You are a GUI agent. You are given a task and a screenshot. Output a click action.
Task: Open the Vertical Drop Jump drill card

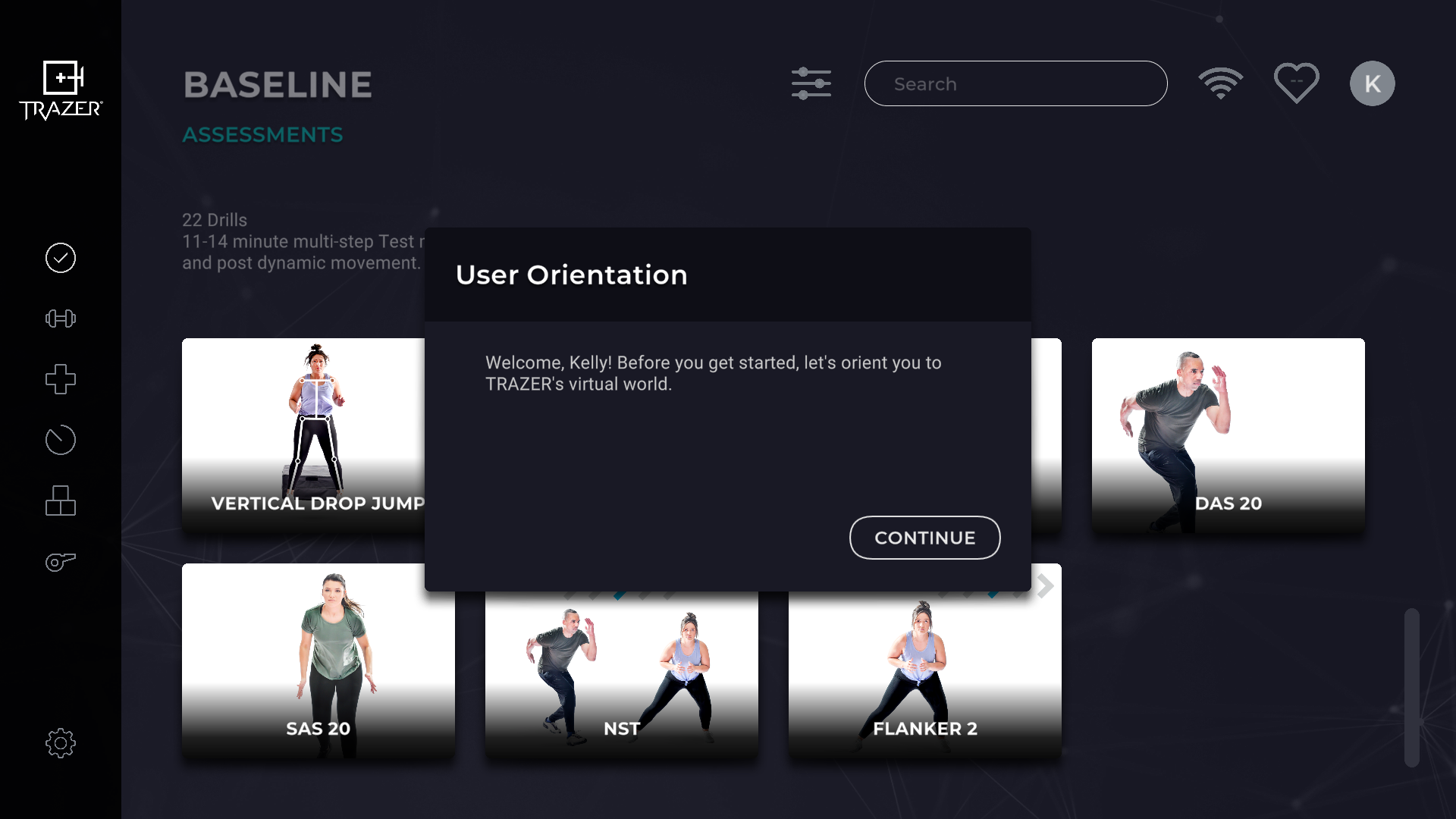click(x=303, y=436)
